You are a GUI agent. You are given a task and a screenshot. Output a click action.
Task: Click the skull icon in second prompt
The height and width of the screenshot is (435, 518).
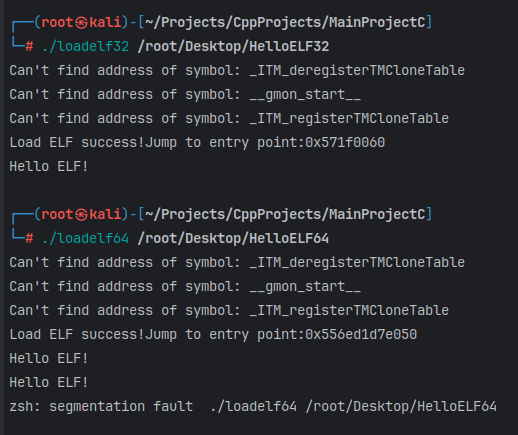[x=81, y=214]
